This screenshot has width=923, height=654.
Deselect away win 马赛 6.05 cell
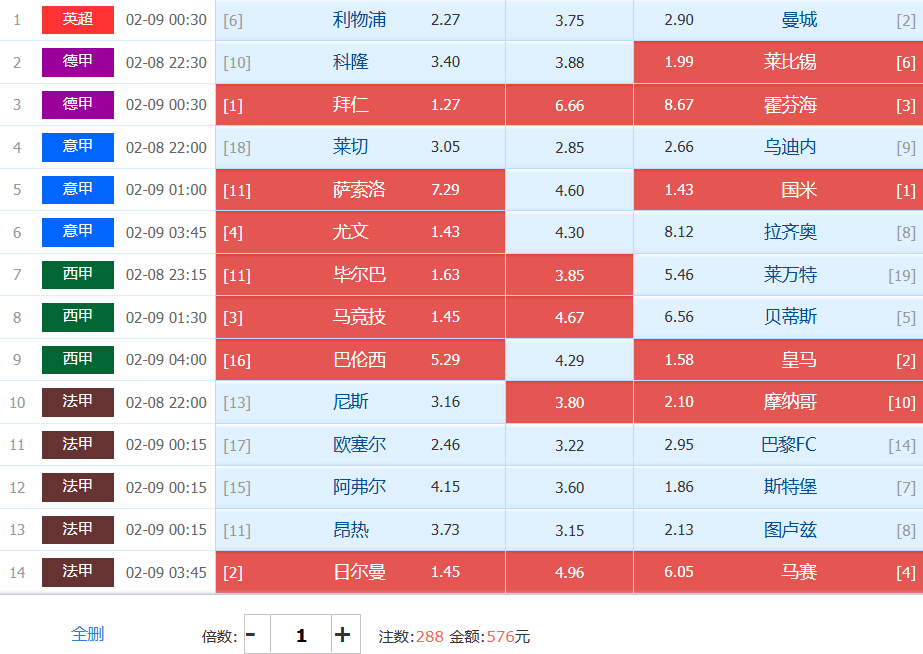pyautogui.click(x=778, y=572)
